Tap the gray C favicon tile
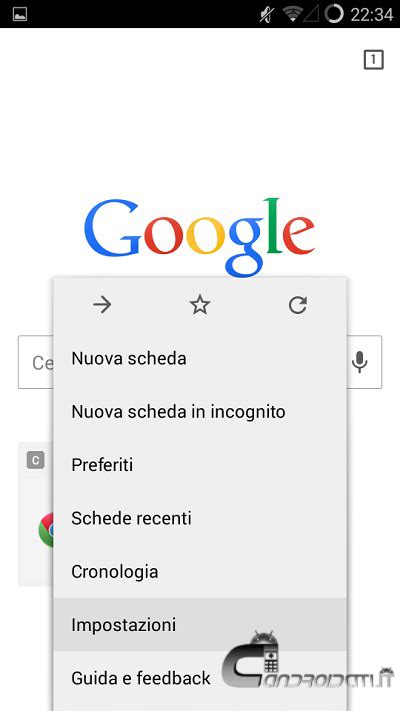Image resolution: width=400 pixels, height=711 pixels. [35, 461]
